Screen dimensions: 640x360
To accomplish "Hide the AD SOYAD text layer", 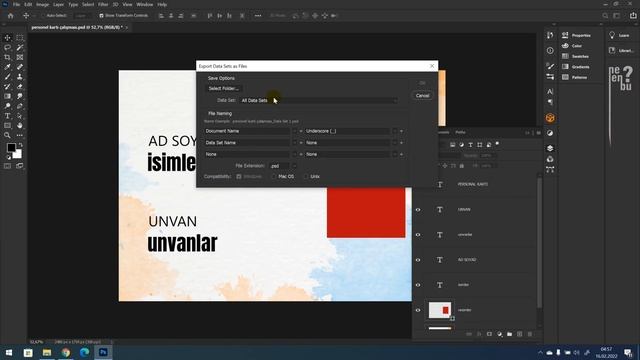I will coord(418,260).
